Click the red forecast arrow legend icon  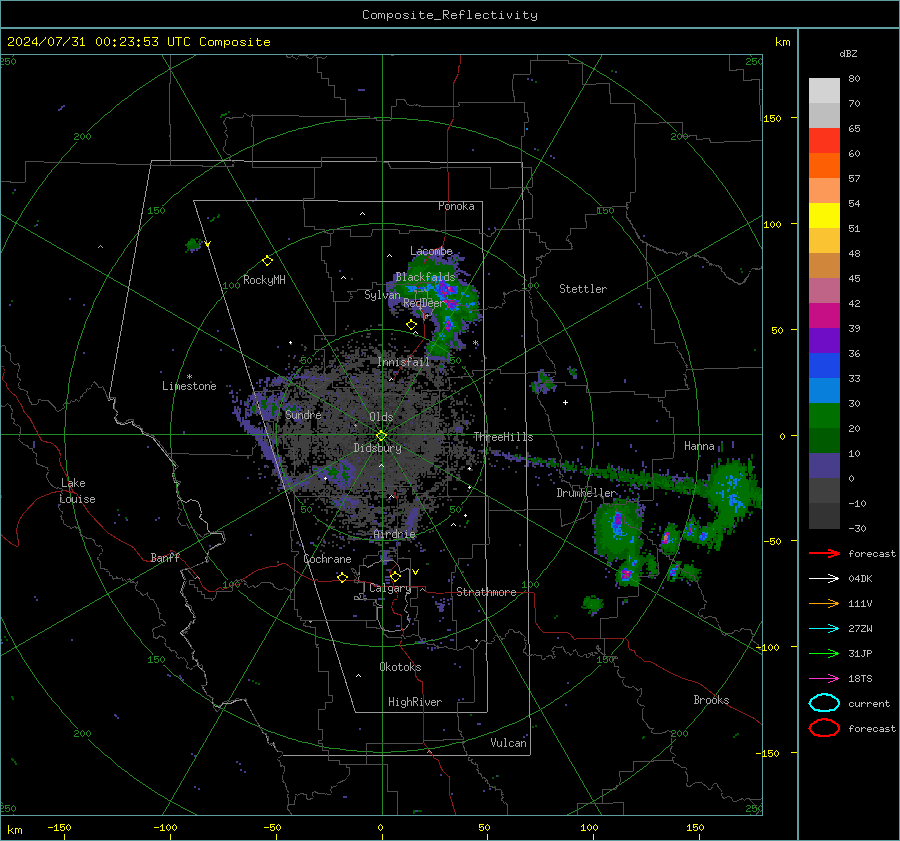[x=824, y=553]
